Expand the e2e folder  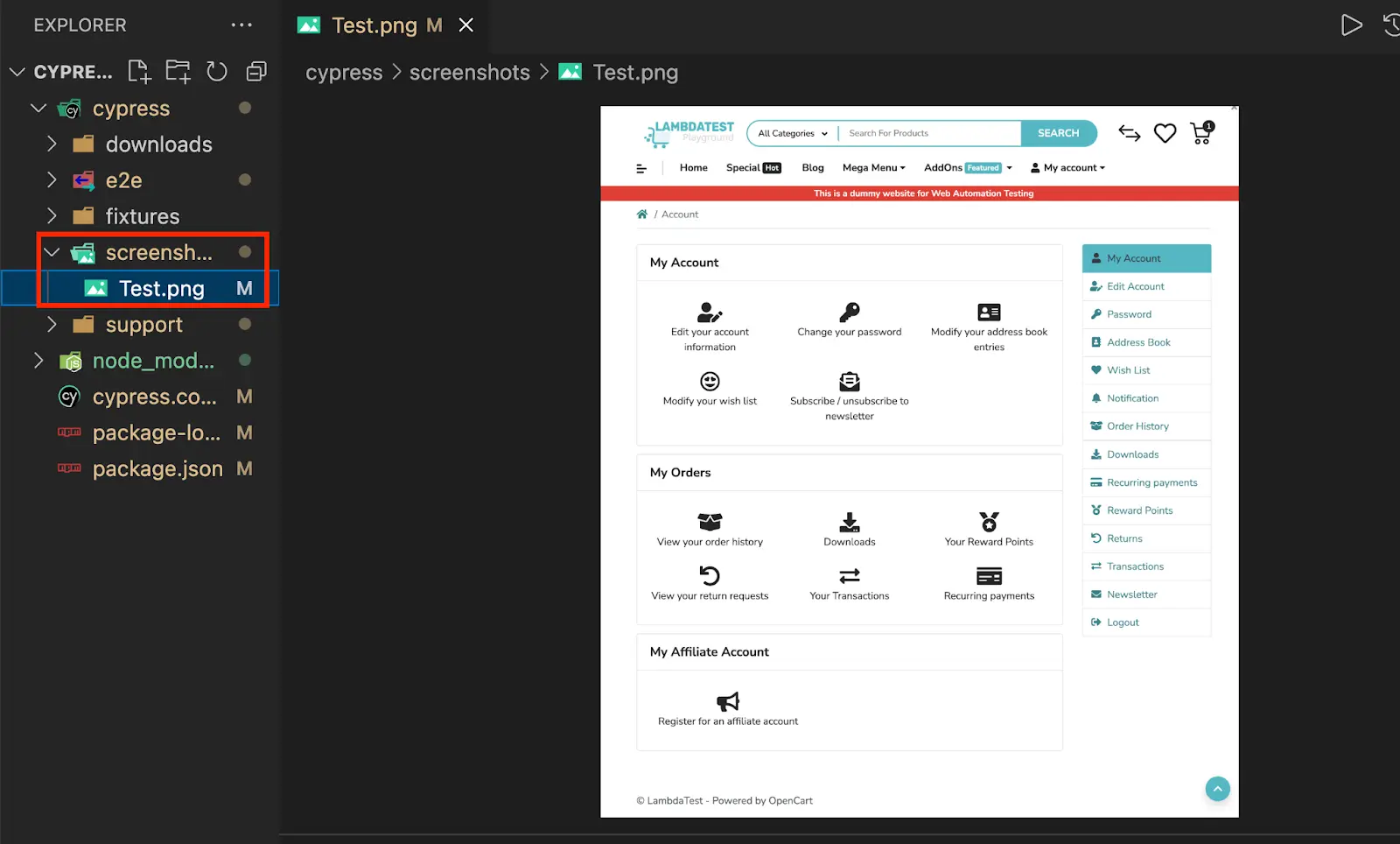tap(122, 180)
